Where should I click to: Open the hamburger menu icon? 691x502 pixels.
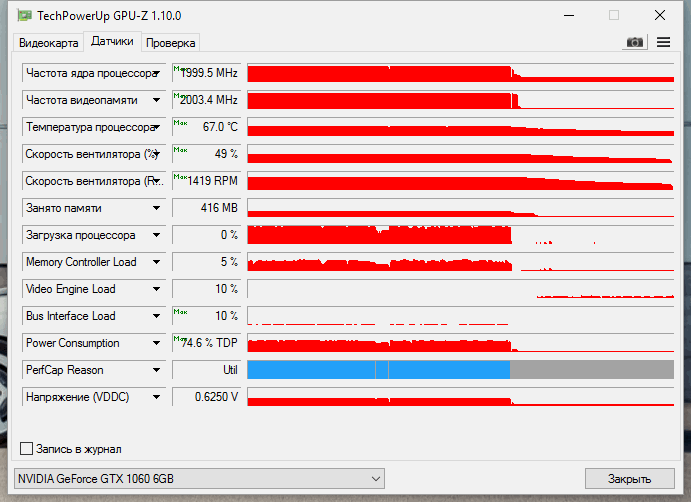[x=663, y=42]
